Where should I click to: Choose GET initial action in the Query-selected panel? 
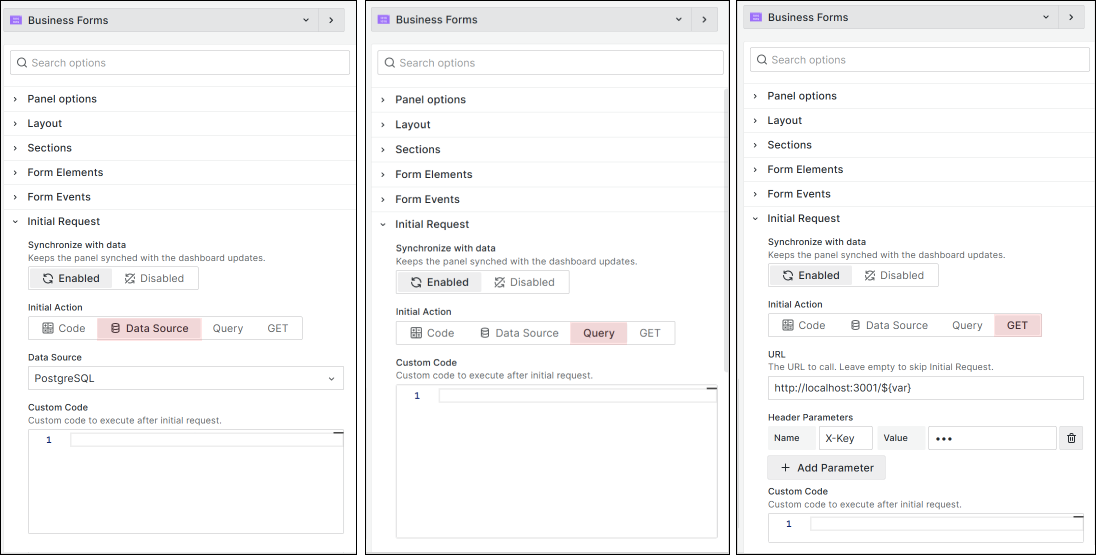pyautogui.click(x=650, y=333)
